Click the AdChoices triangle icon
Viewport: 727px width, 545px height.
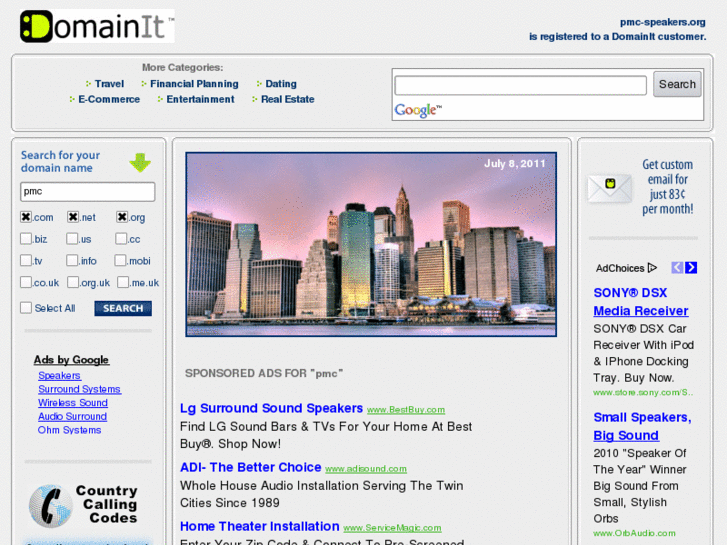point(652,268)
